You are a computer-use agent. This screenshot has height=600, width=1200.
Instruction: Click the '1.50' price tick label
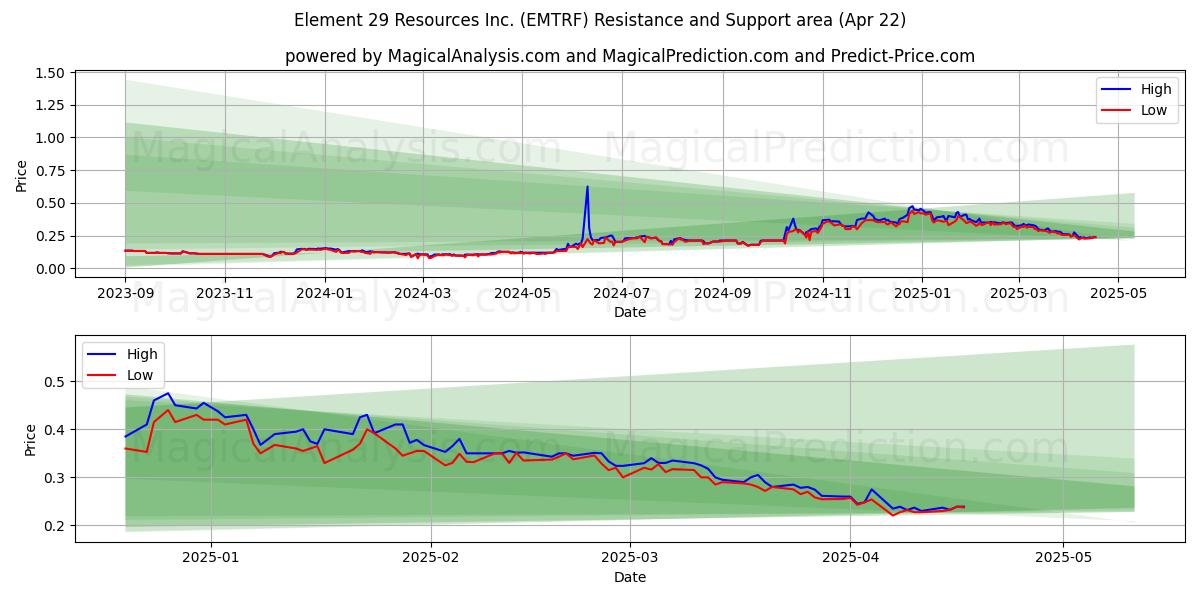(x=49, y=73)
